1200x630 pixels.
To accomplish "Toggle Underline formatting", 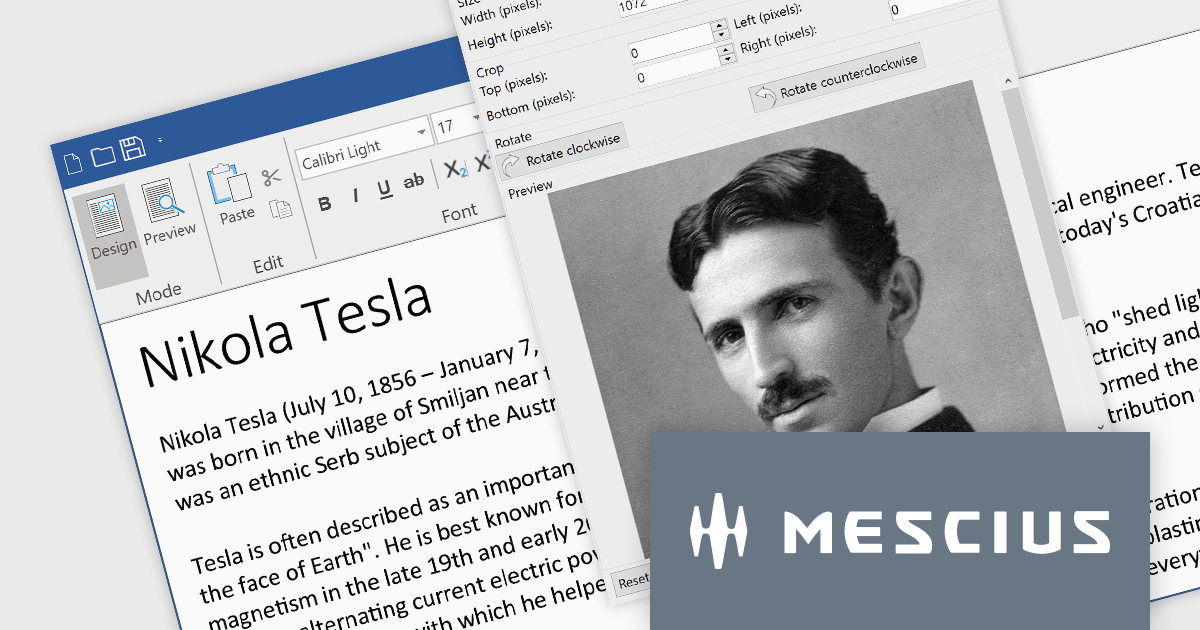I will click(383, 190).
